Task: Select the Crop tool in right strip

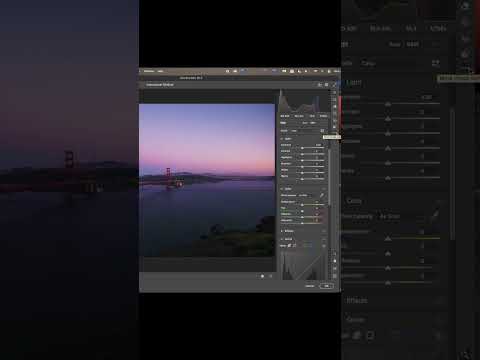Action: [335, 99]
